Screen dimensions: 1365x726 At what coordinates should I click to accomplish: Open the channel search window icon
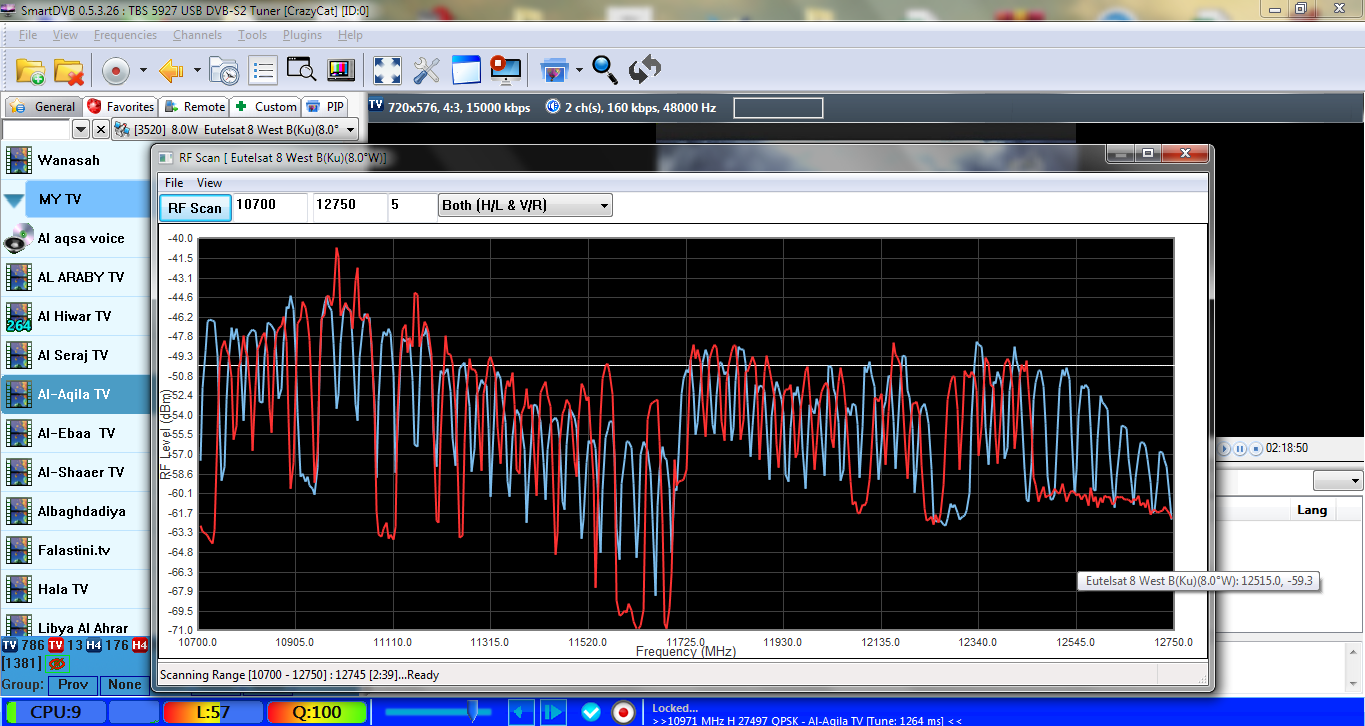click(301, 70)
